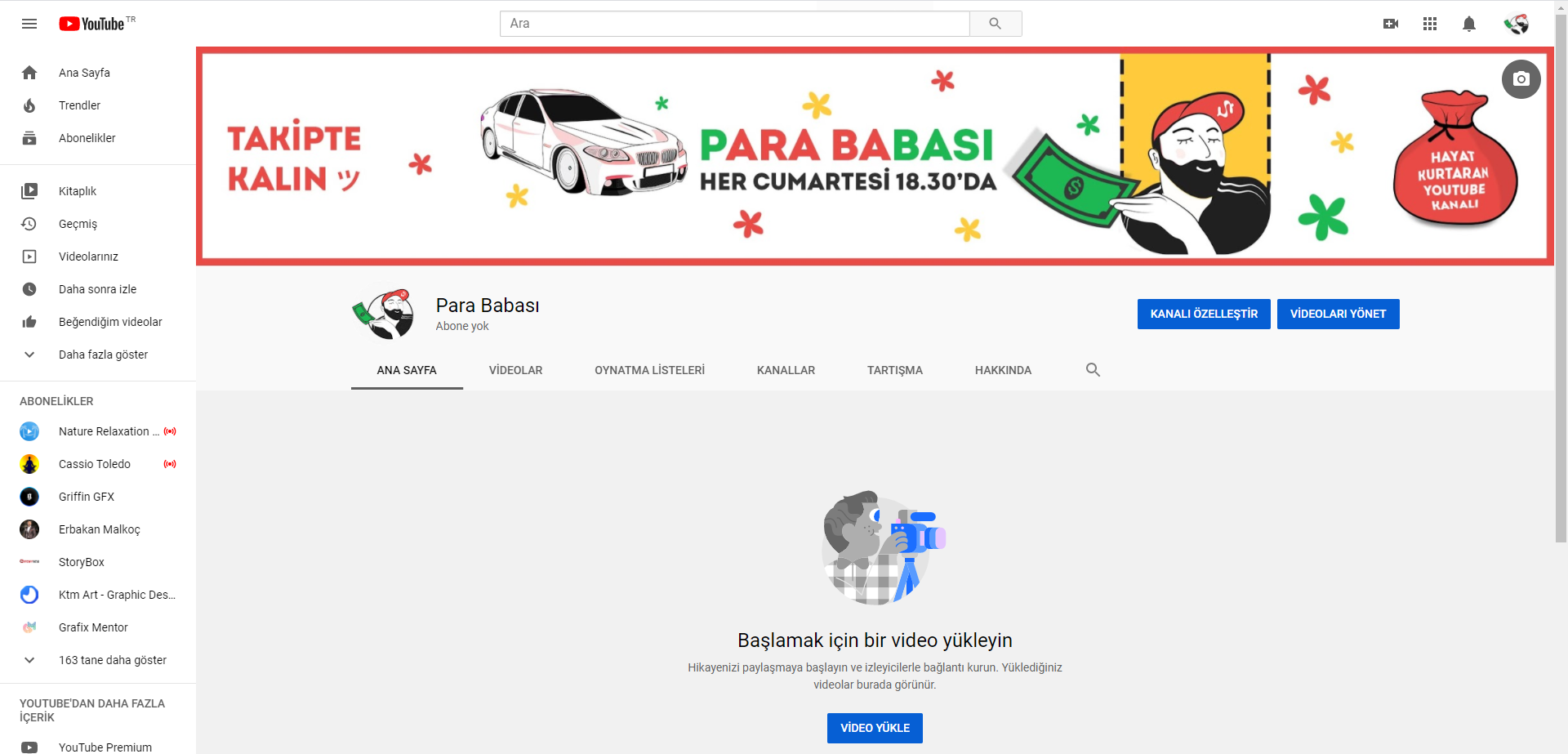Click the StoryBox channel avatar
Screen dimensions: 1568x754
(x=29, y=562)
